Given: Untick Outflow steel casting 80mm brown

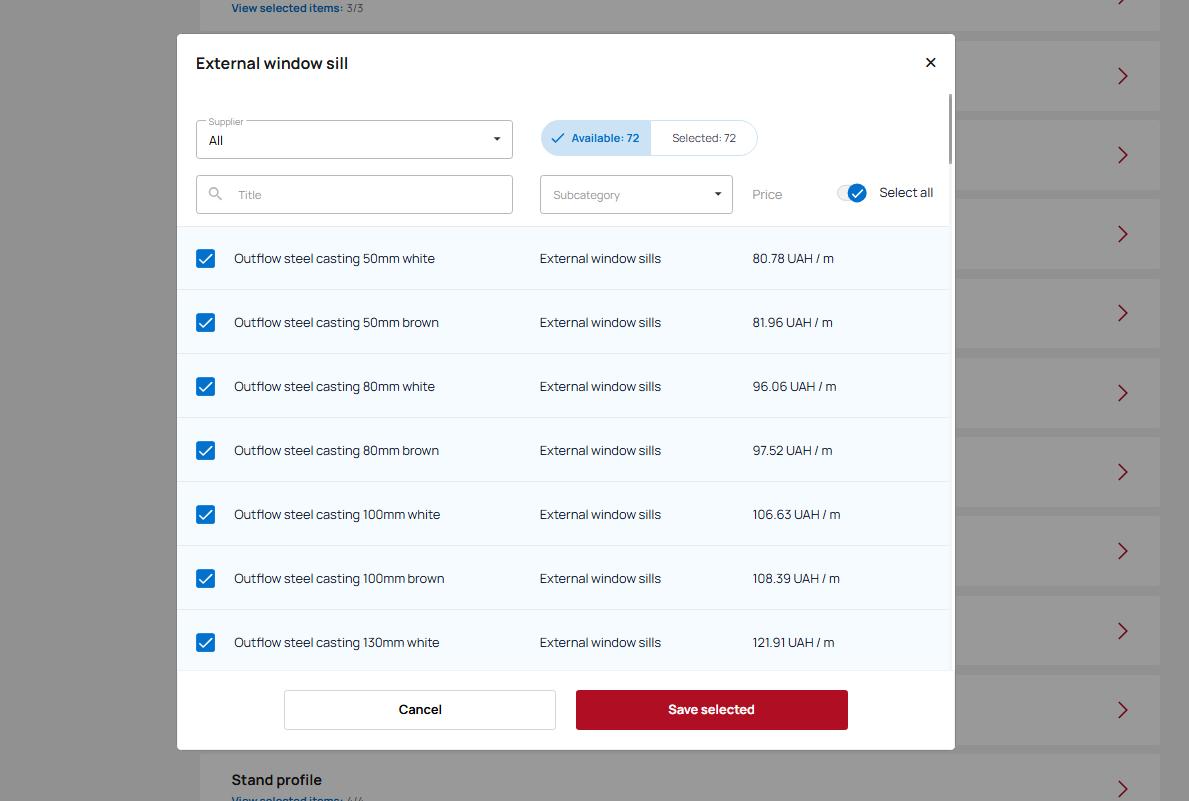Looking at the screenshot, I should click(205, 451).
